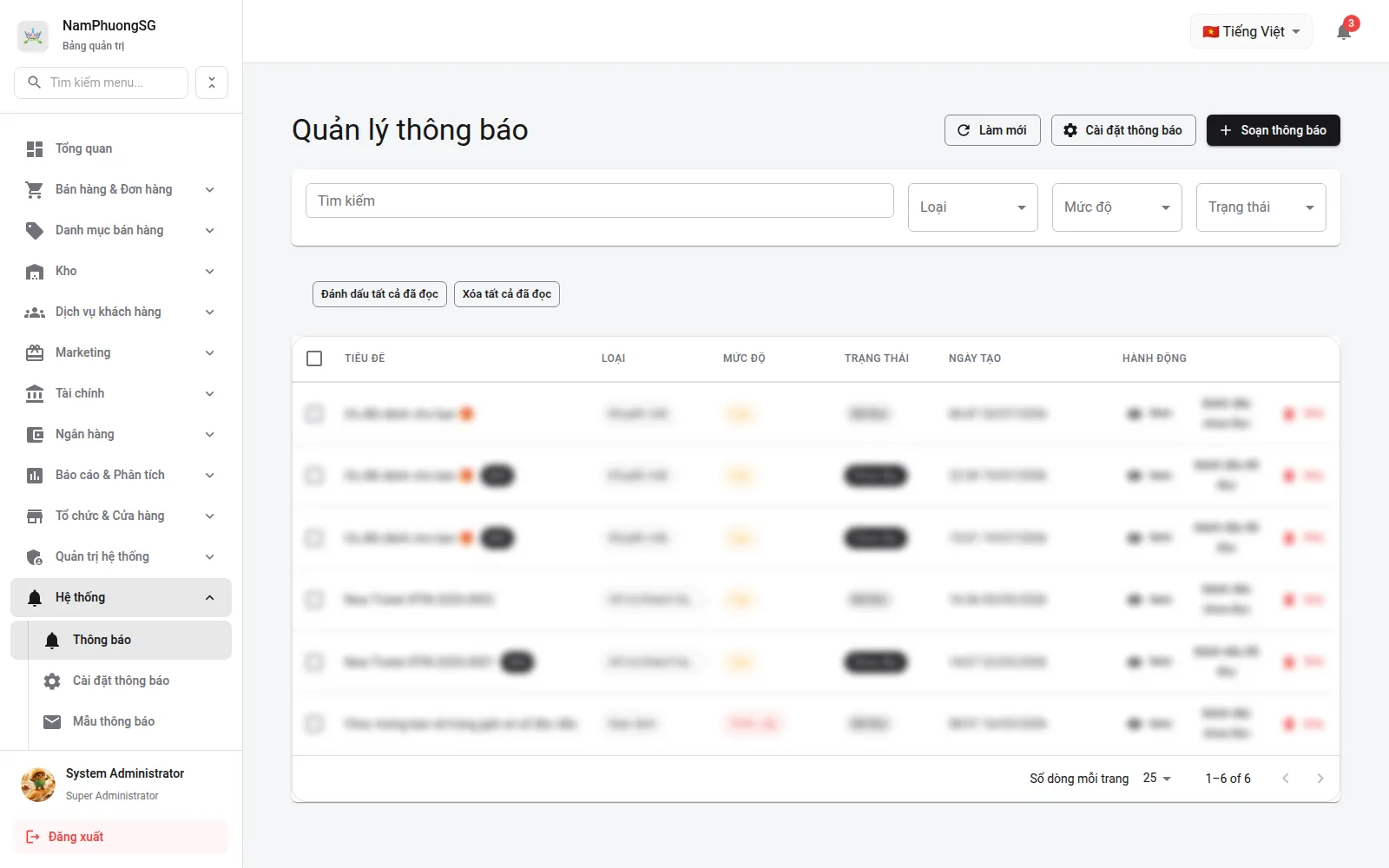
Task: Click the Đăng xuất logout button
Action: [122, 837]
